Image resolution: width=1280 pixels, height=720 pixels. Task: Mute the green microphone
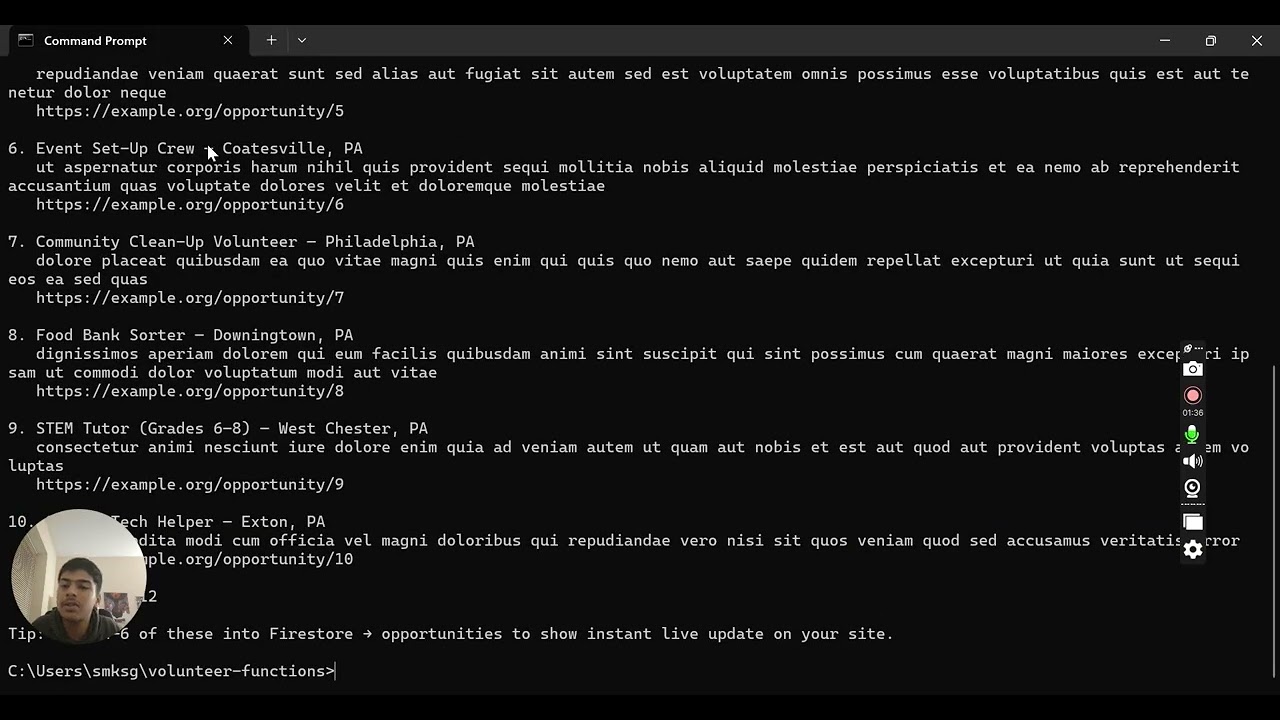(1192, 434)
